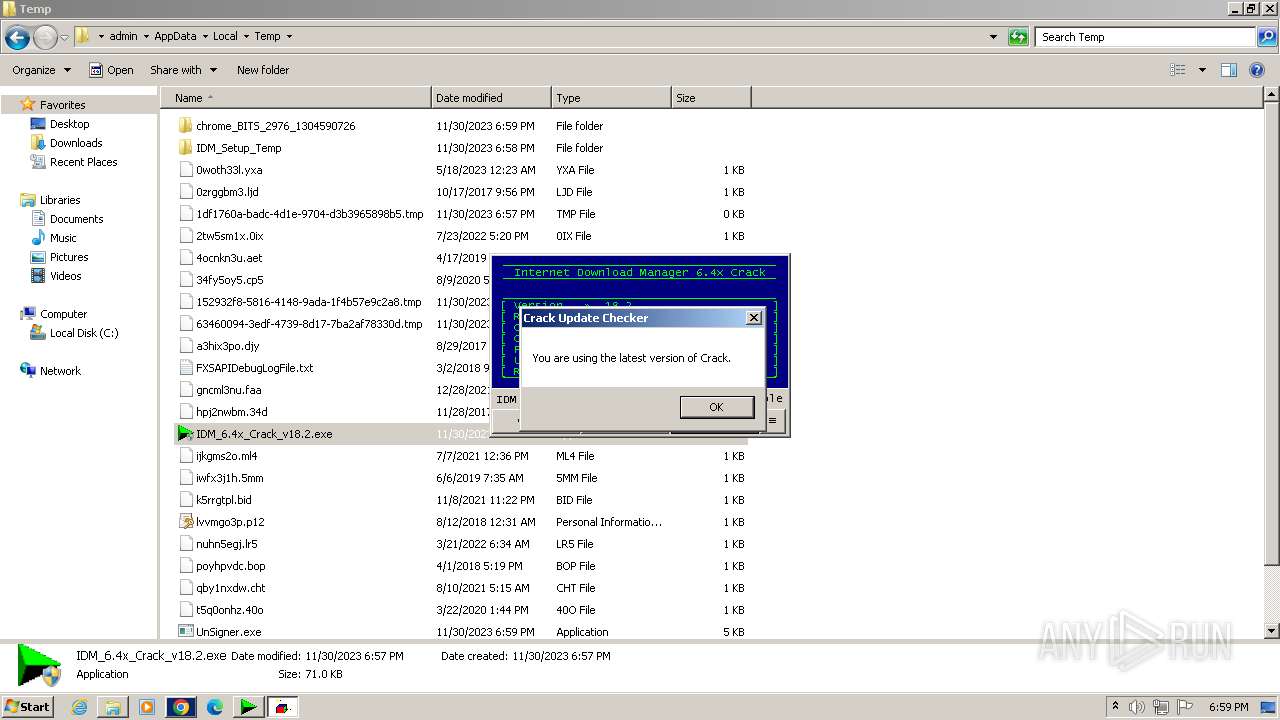The width and height of the screenshot is (1280, 720).
Task: Open Downloads in the navigation pane
Action: 76,143
